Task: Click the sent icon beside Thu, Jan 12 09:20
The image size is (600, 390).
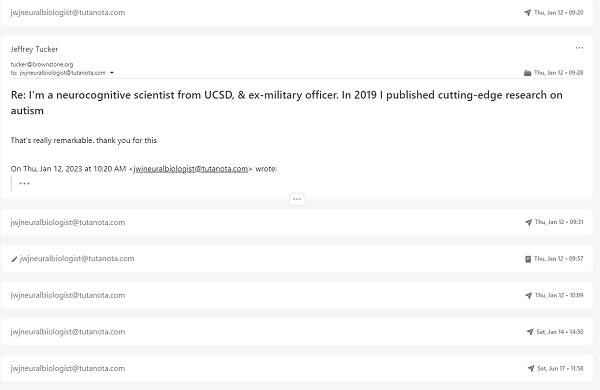Action: 527,13
